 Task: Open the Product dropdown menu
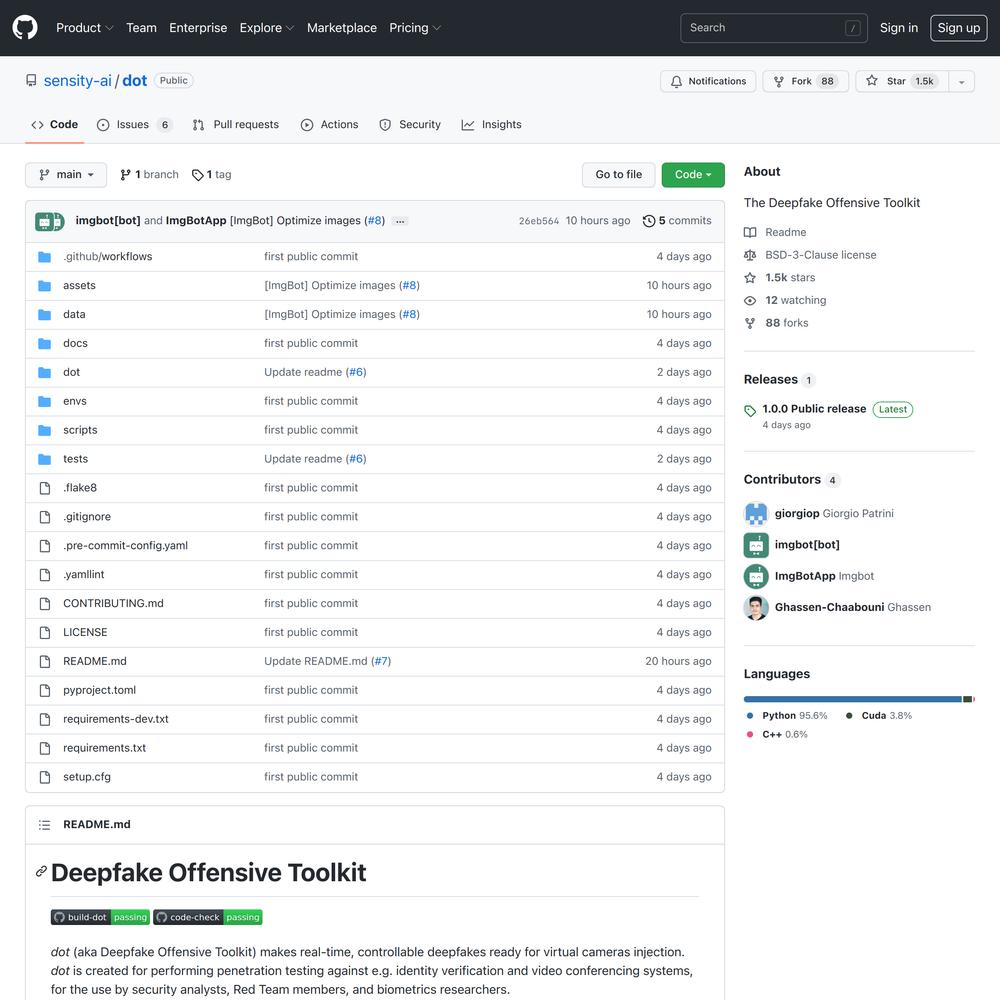click(x=84, y=28)
